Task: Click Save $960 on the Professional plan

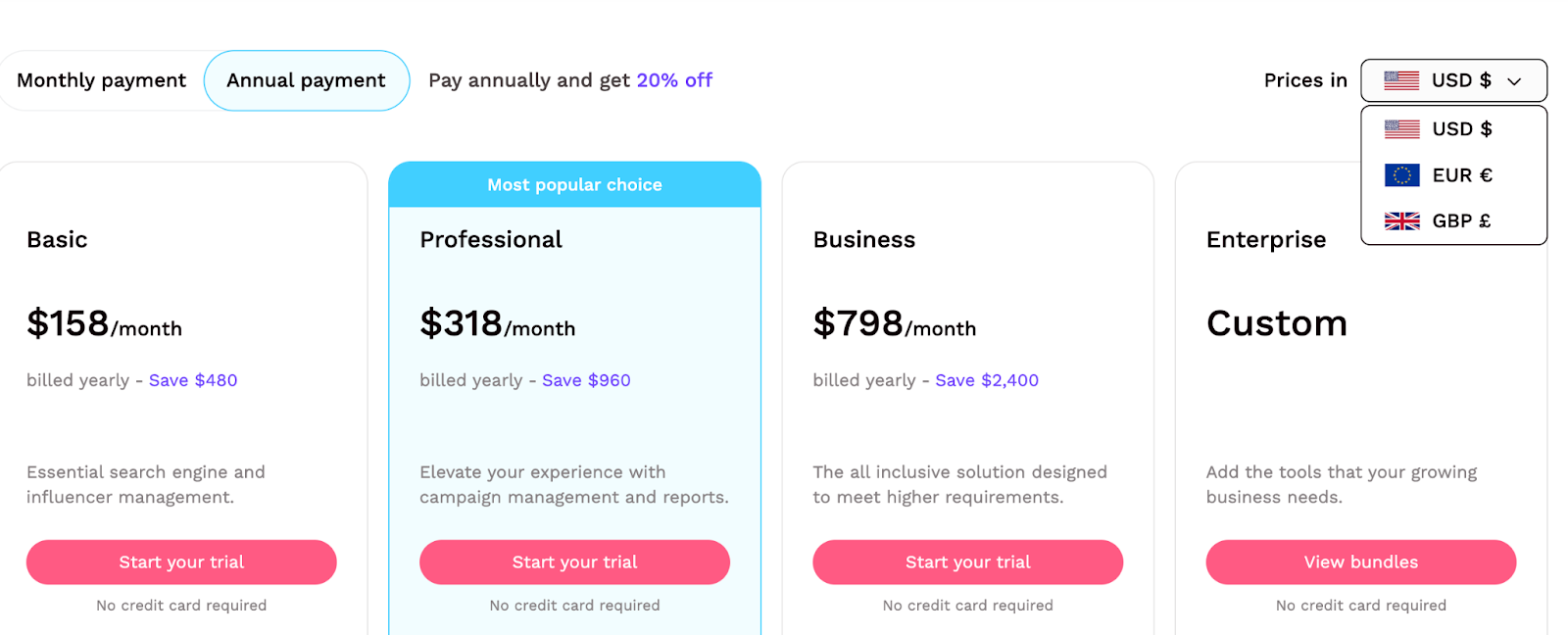Action: [x=586, y=380]
